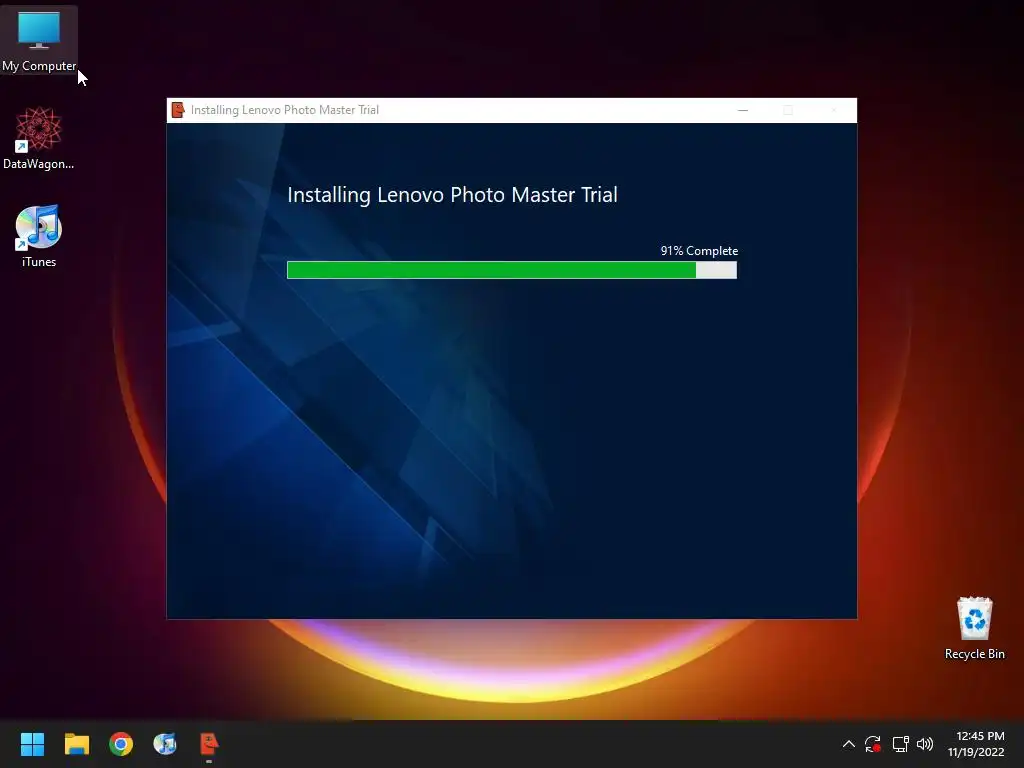The height and width of the screenshot is (768, 1024).
Task: Open iTunes from the taskbar
Action: 165,744
